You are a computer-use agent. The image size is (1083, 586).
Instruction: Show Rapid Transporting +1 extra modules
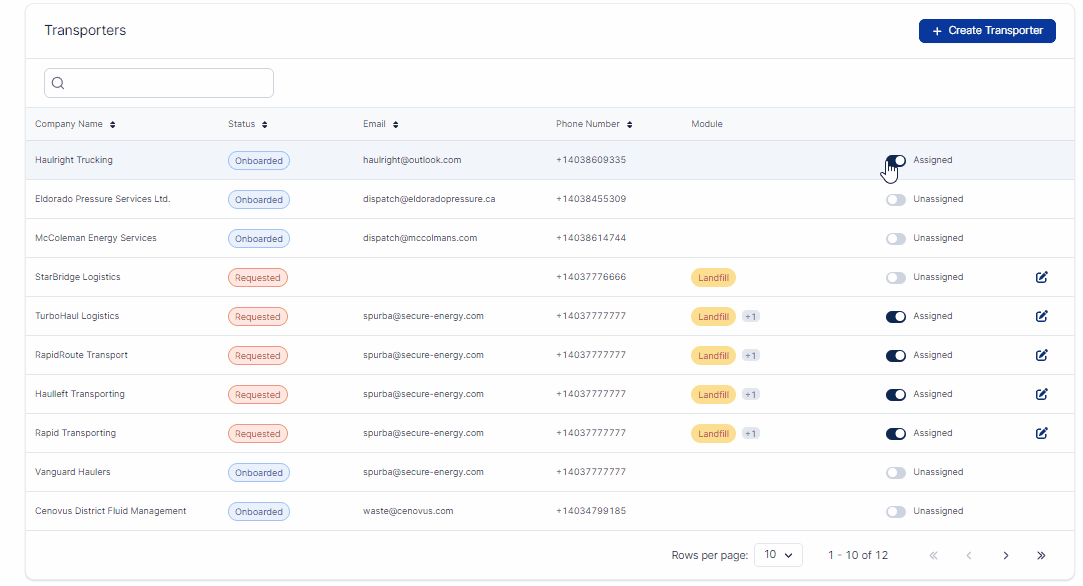750,433
